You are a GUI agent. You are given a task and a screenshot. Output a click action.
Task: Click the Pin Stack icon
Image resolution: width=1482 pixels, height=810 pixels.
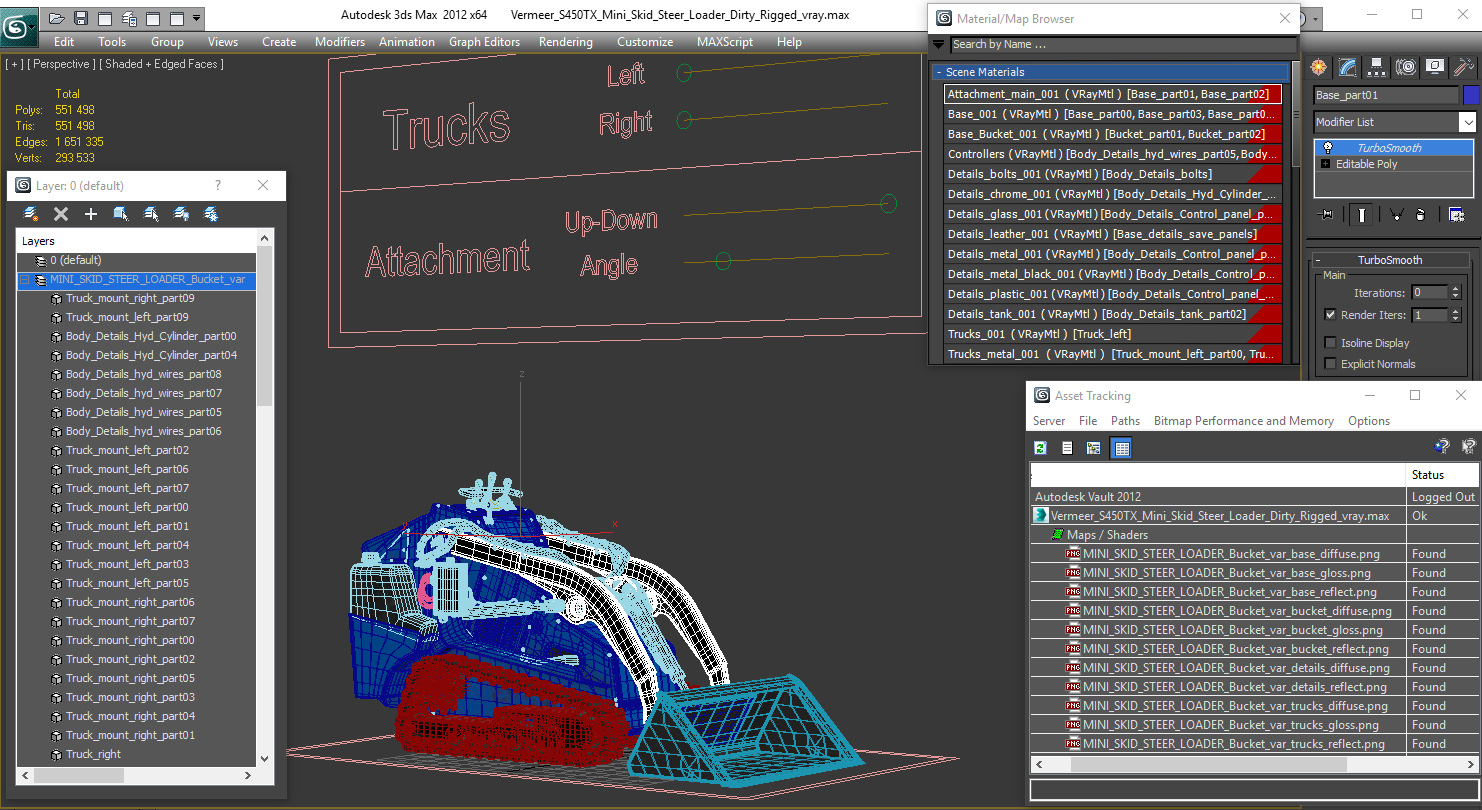(1327, 214)
